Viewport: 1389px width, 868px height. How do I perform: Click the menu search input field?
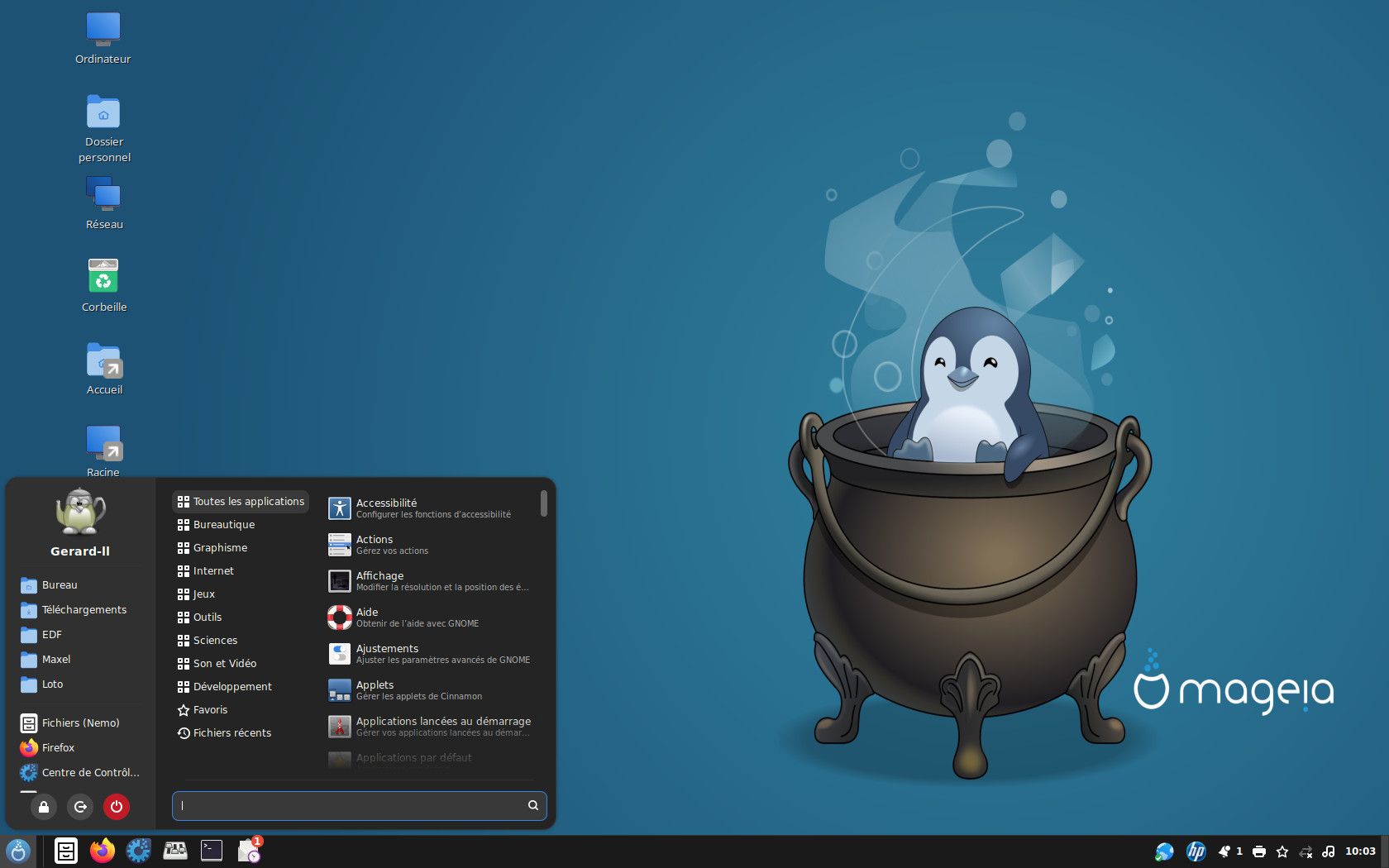(x=360, y=806)
